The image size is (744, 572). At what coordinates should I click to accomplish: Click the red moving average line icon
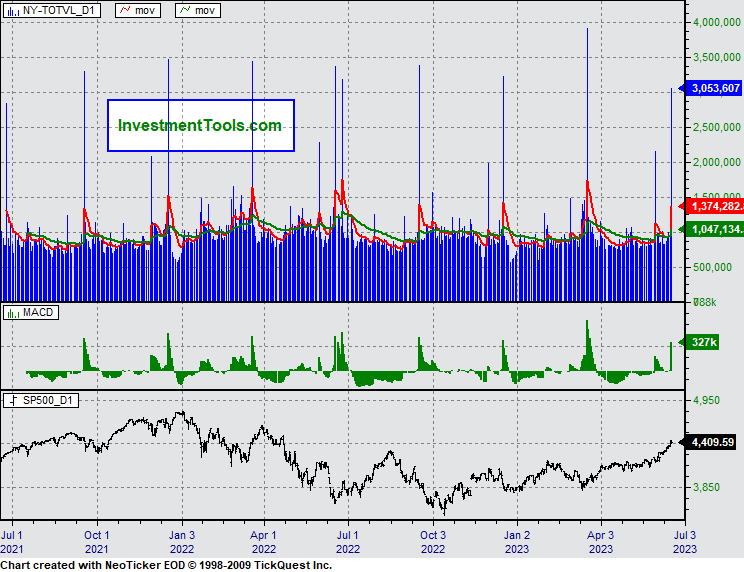point(126,9)
